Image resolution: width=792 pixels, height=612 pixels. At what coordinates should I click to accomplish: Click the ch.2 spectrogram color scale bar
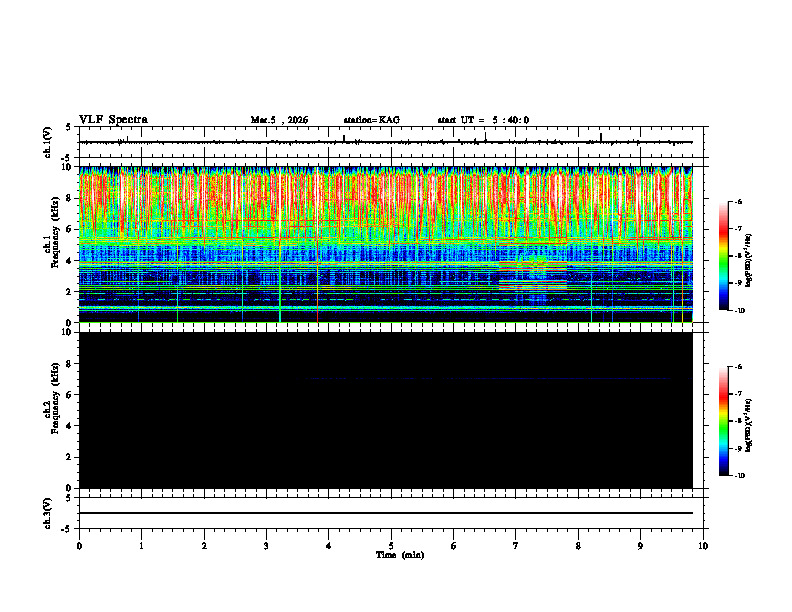pos(724,421)
